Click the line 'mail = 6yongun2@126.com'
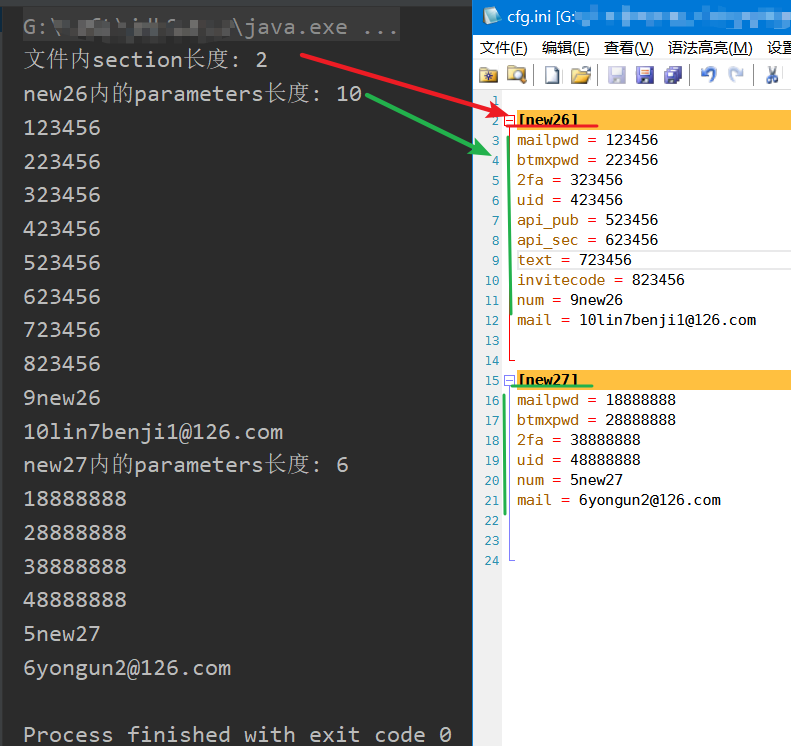The height and width of the screenshot is (746, 791). tap(618, 500)
